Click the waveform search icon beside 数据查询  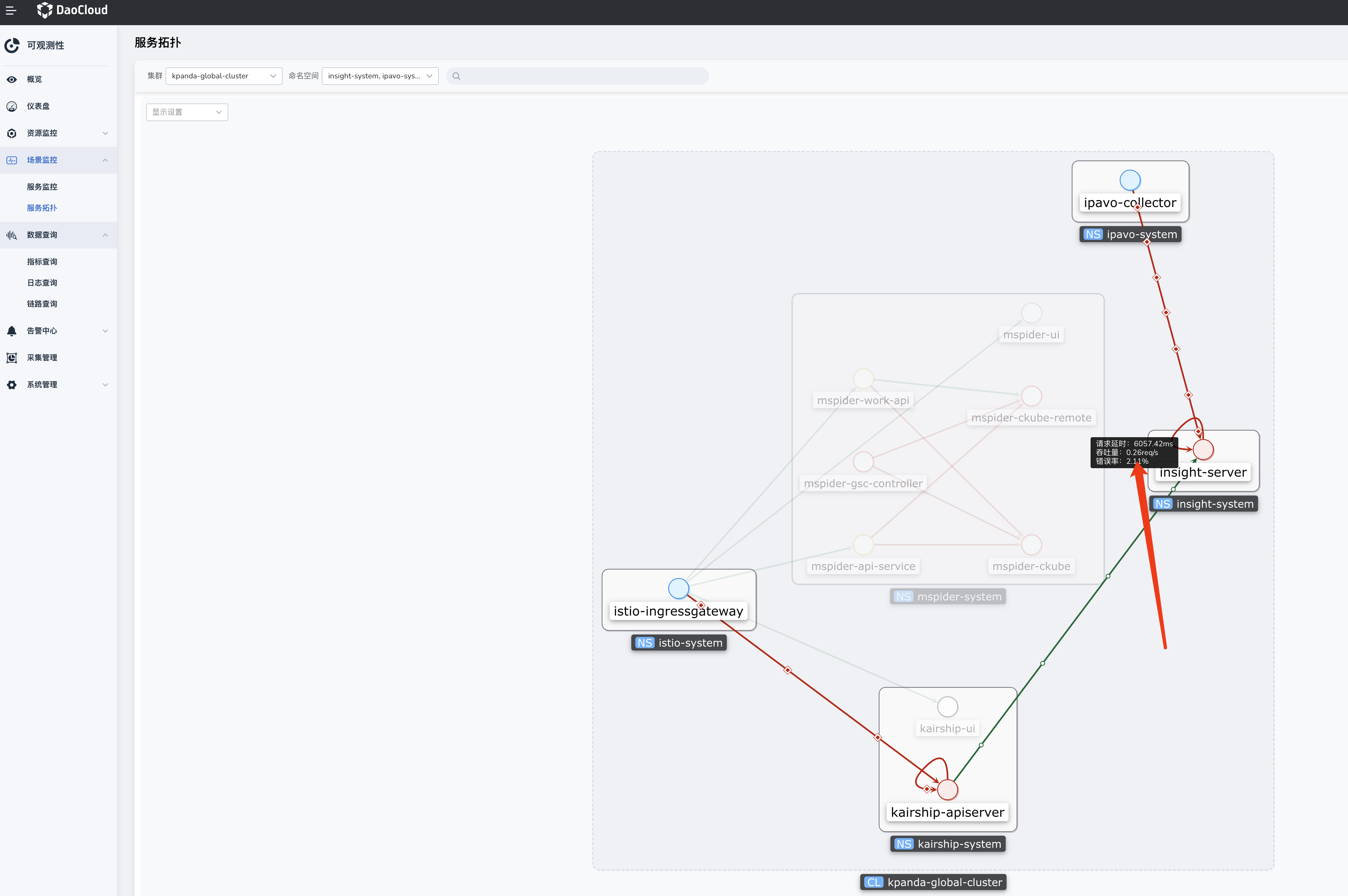[11, 235]
